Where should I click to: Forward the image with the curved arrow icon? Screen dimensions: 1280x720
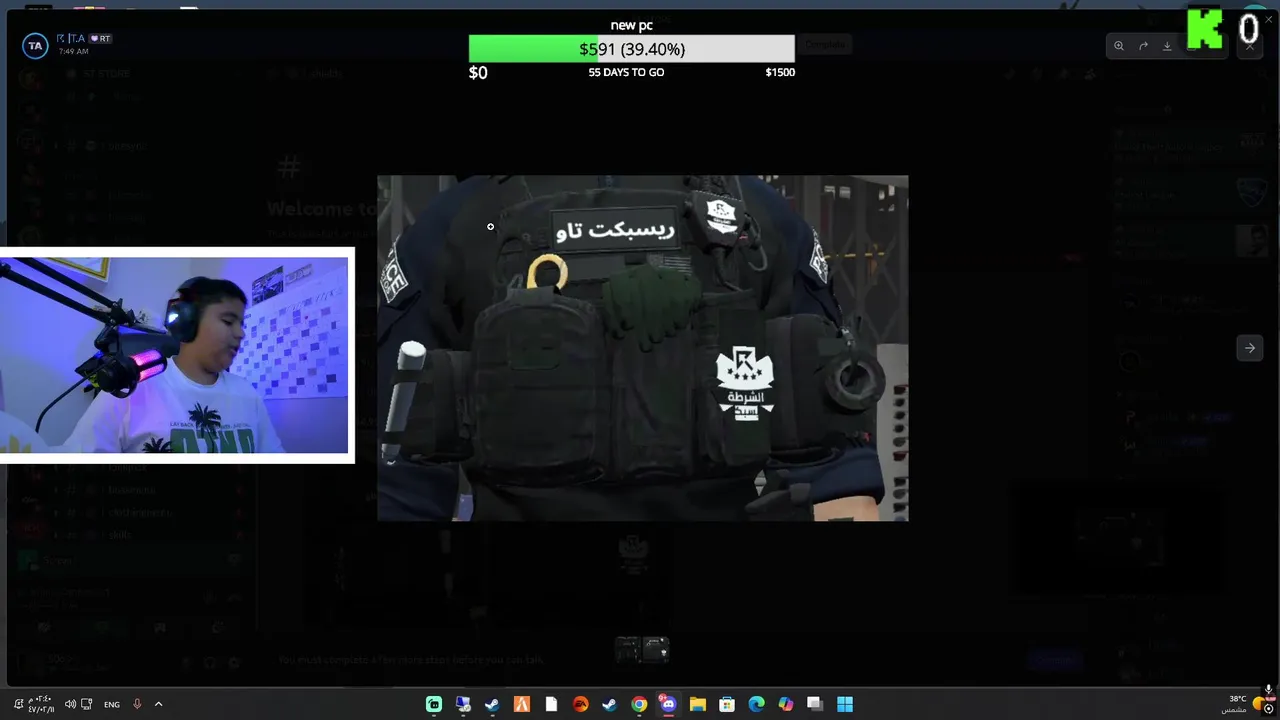(x=1143, y=46)
